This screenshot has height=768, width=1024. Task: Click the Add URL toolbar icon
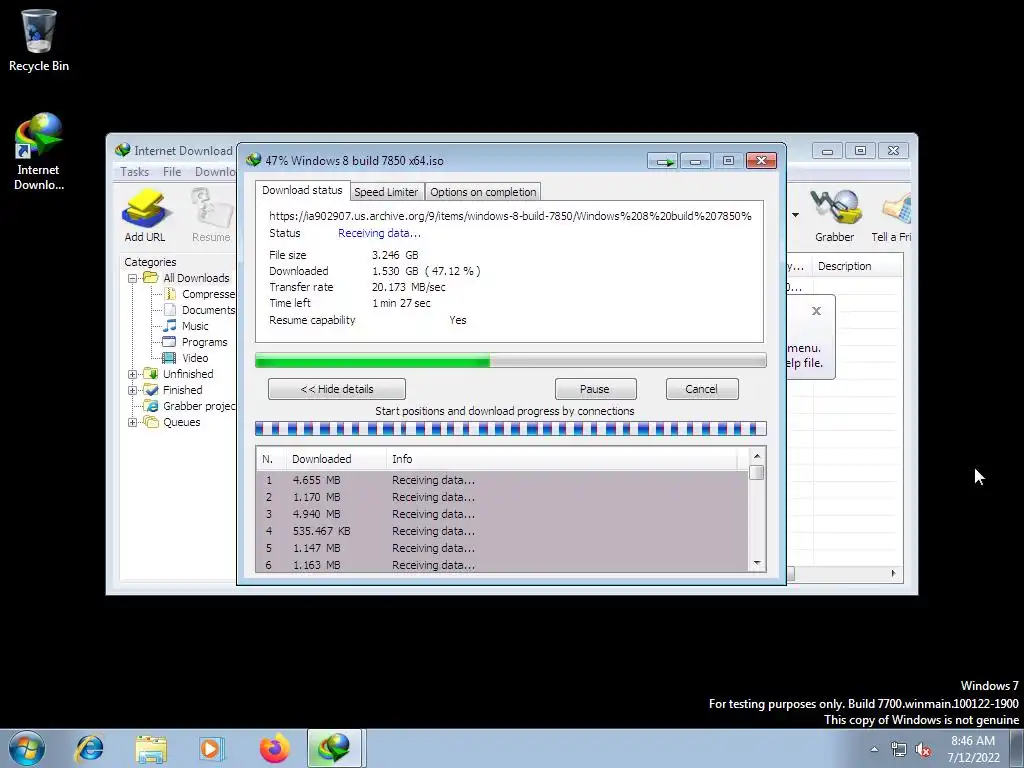[x=145, y=216]
